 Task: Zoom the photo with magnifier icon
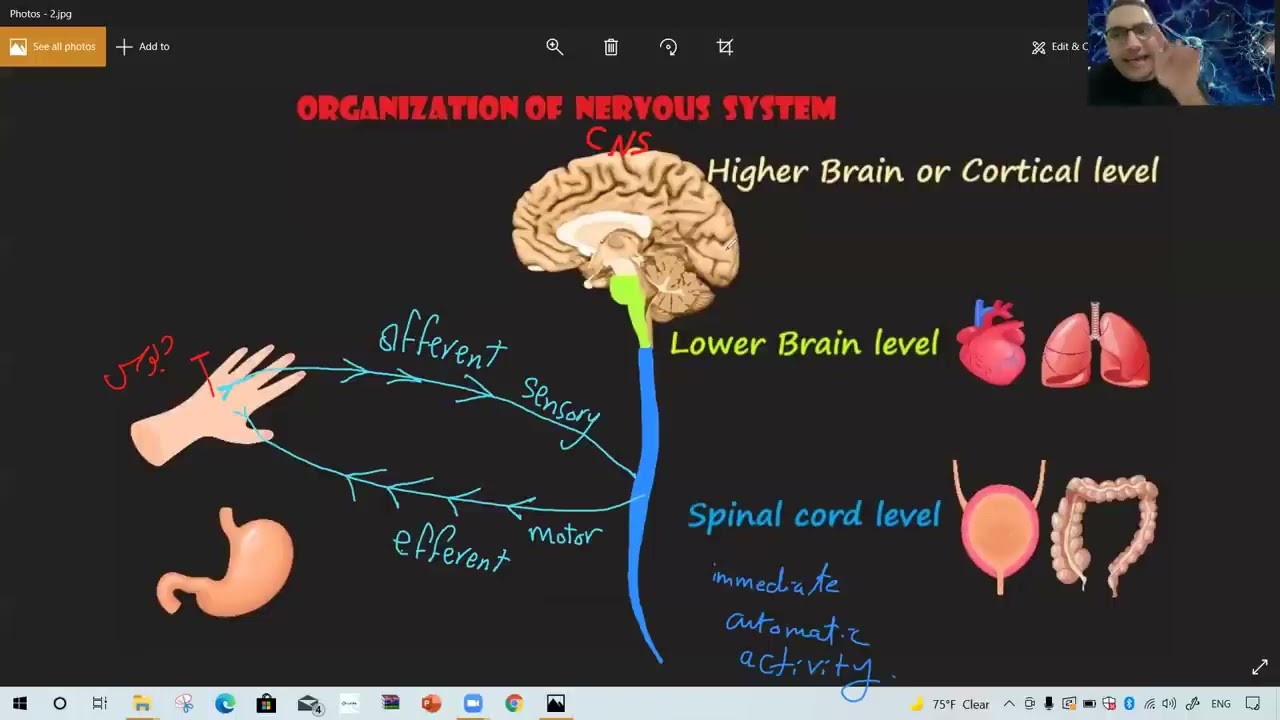[555, 47]
